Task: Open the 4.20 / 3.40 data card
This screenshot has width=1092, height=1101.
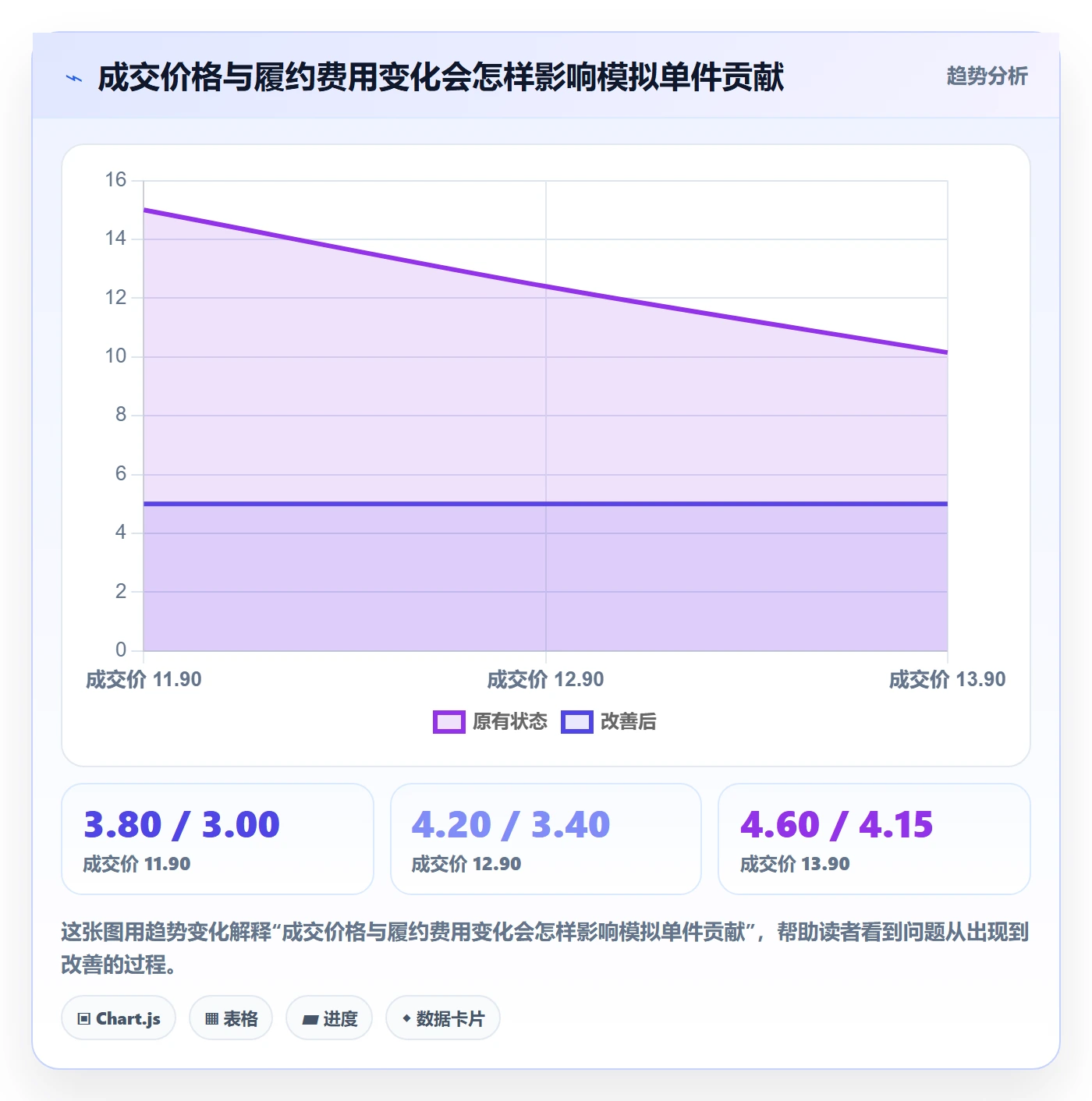Action: 546,839
